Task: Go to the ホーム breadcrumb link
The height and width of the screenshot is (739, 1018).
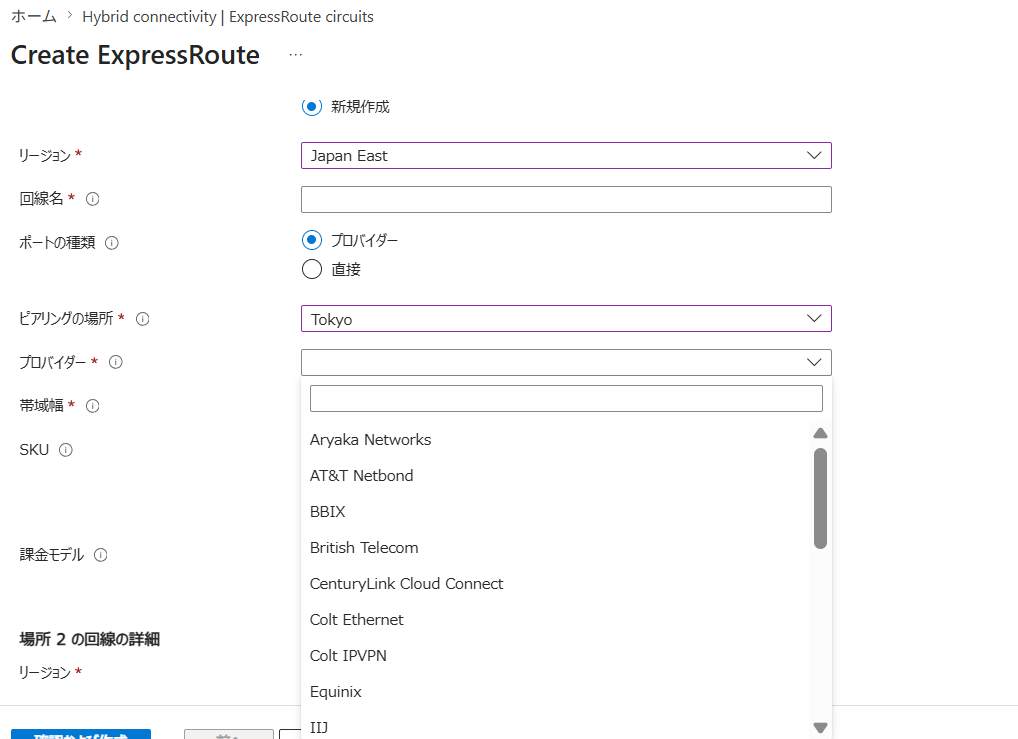Action: tap(34, 17)
